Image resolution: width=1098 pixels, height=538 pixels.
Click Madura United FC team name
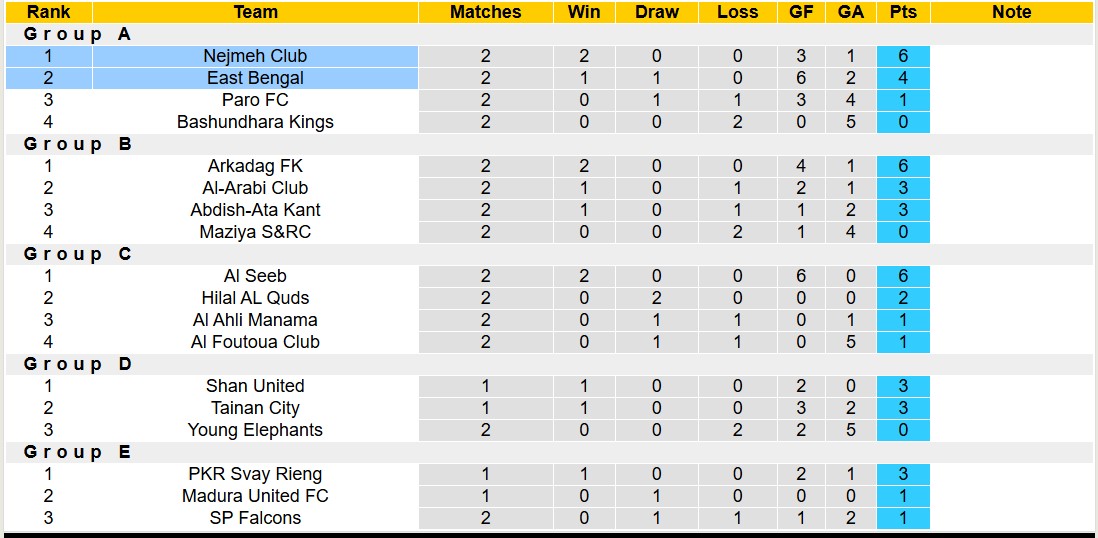[255, 496]
